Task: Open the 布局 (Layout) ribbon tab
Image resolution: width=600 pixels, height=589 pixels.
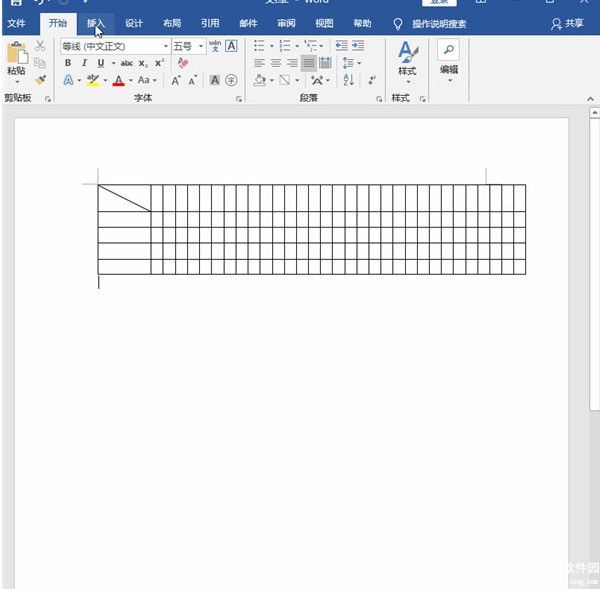Action: (x=172, y=23)
